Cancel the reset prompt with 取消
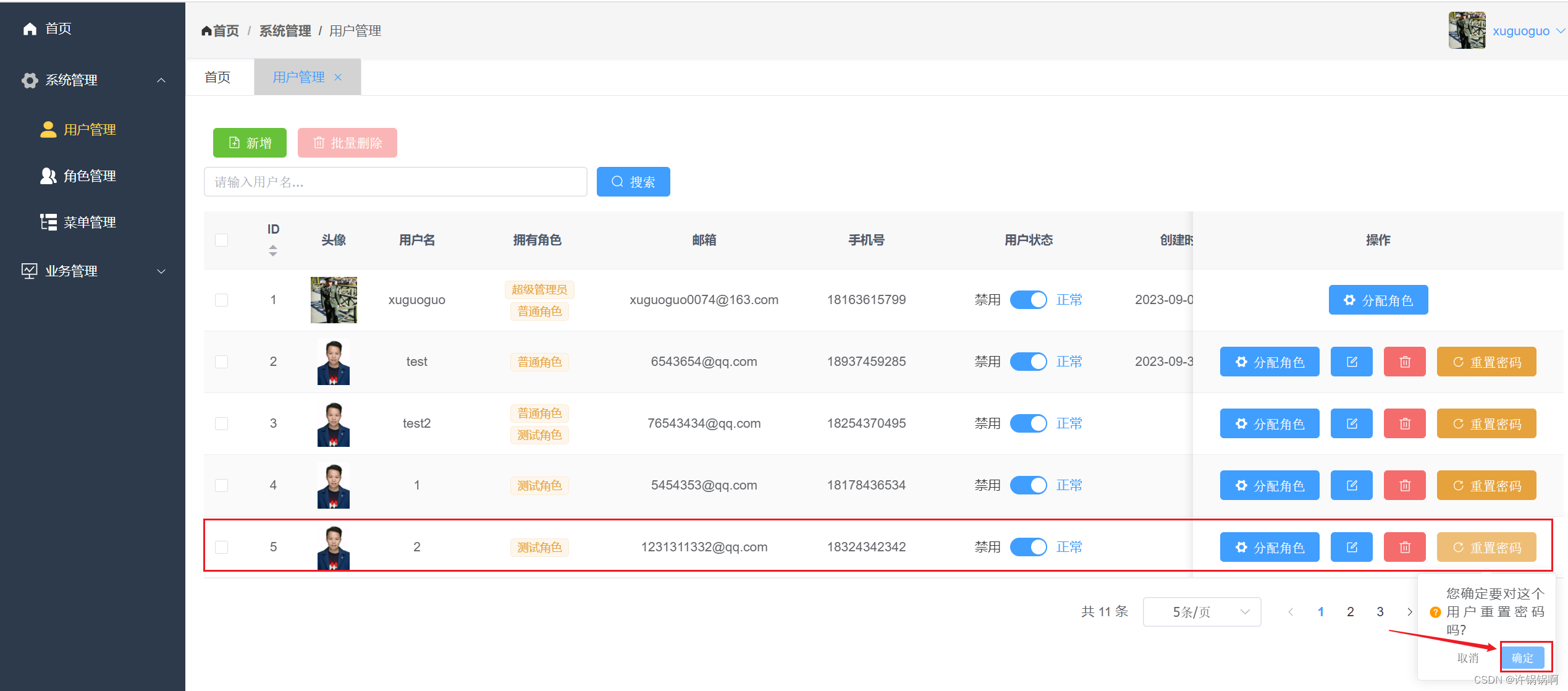 click(1468, 658)
